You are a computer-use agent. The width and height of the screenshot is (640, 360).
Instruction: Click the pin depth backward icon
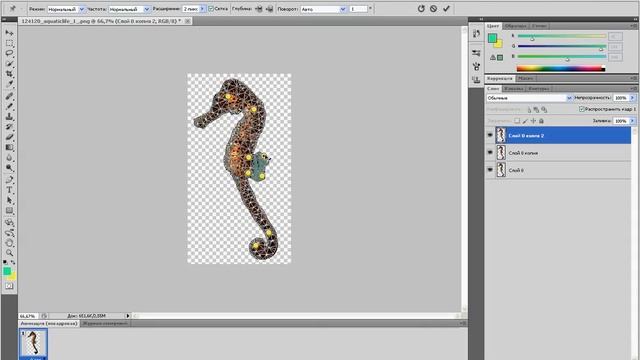pyautogui.click(x=269, y=9)
